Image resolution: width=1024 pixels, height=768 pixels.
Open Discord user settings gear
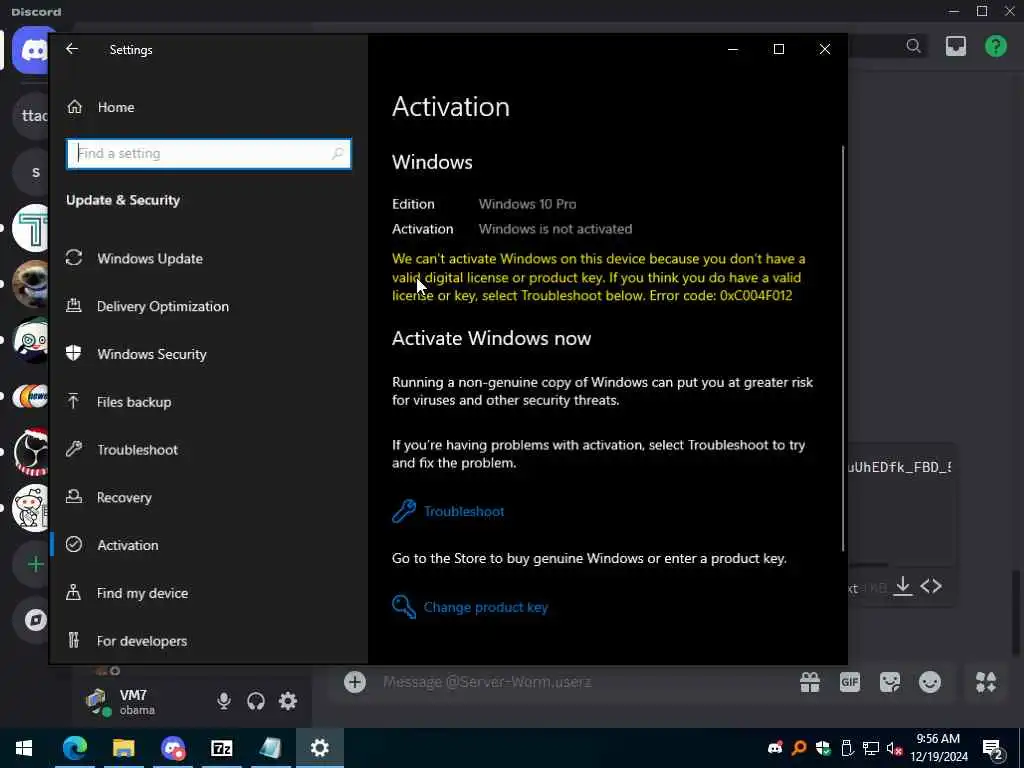pos(288,701)
